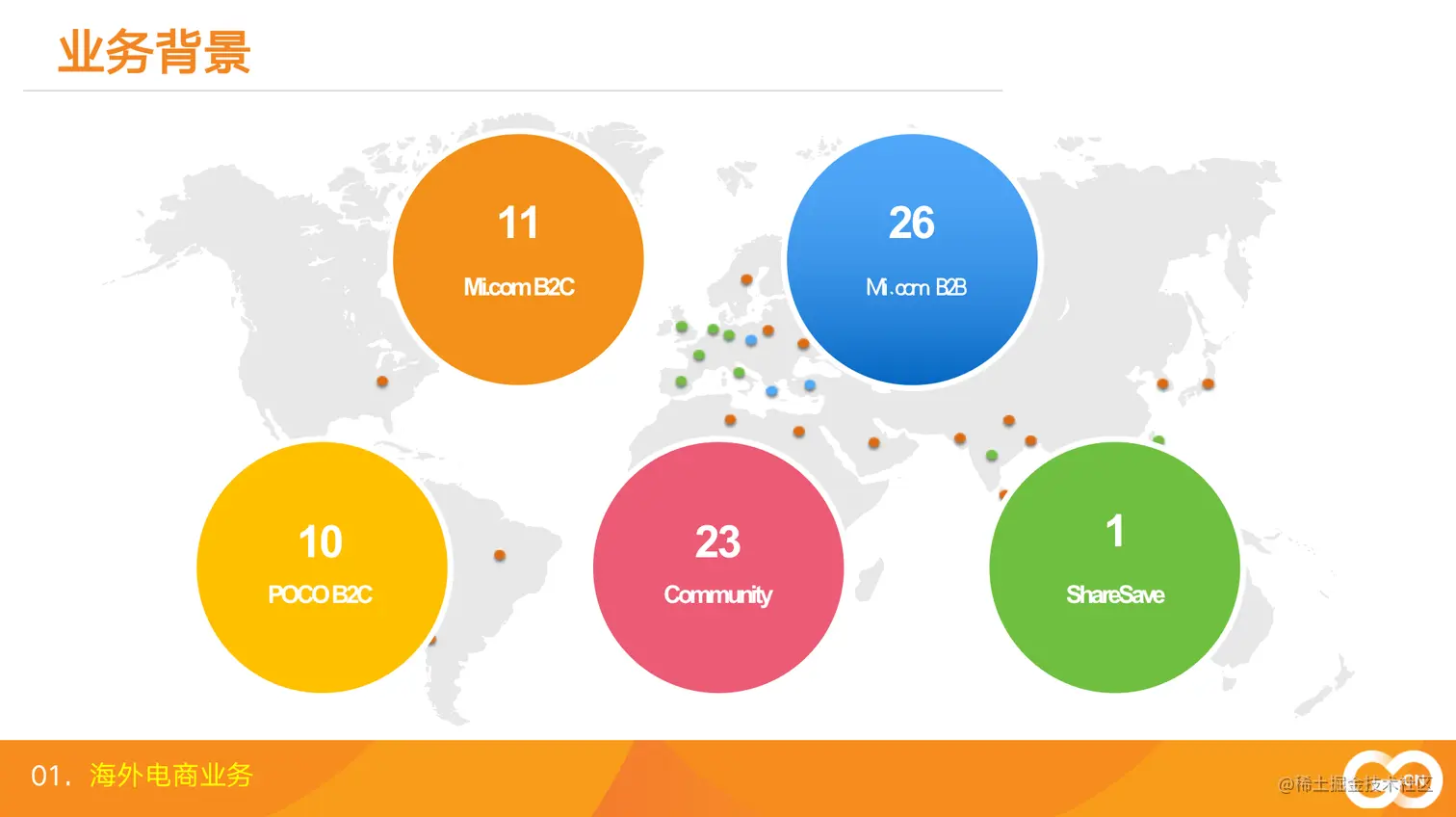Click the yellow POCO B2C circle

click(322, 567)
